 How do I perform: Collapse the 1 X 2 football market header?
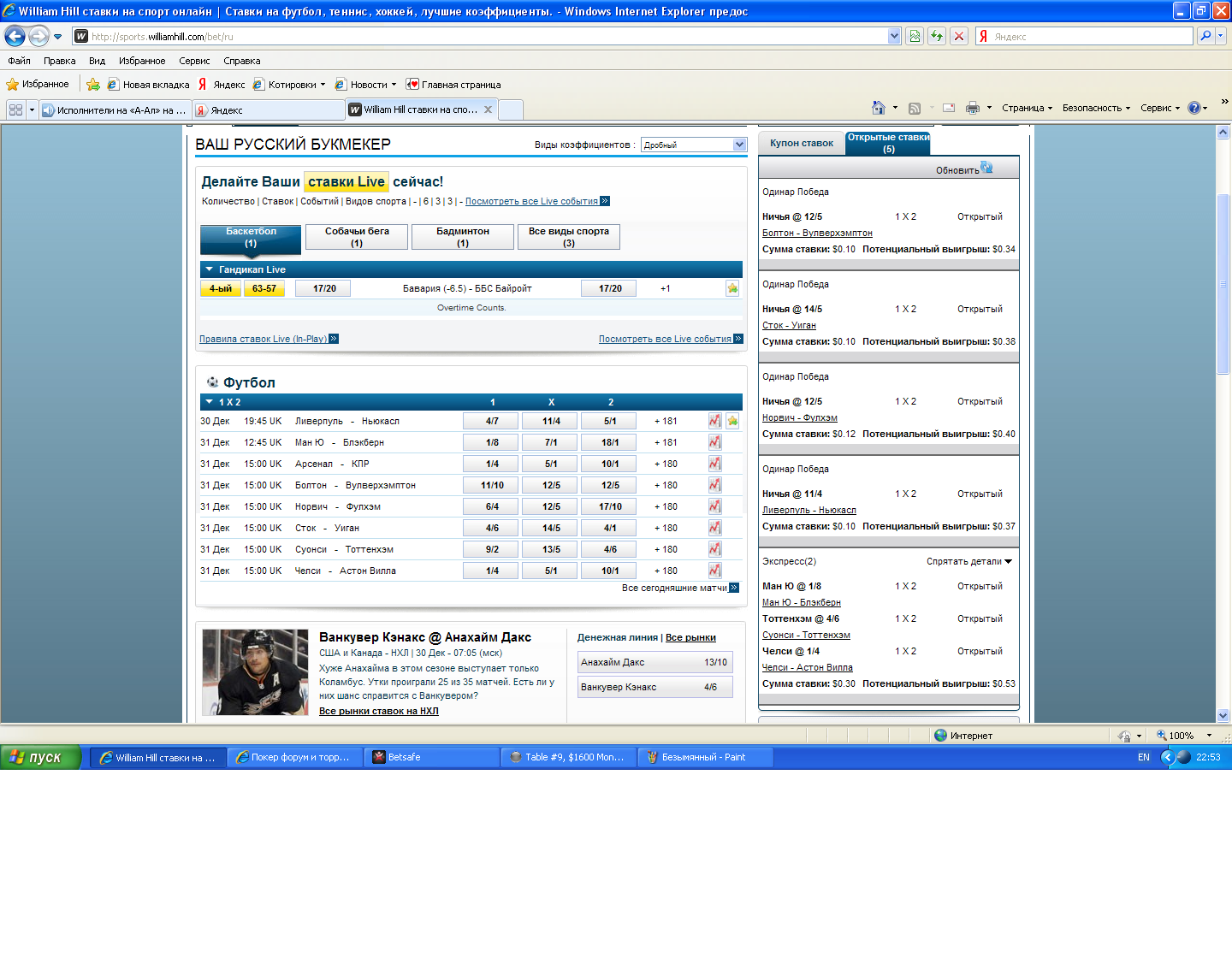210,402
